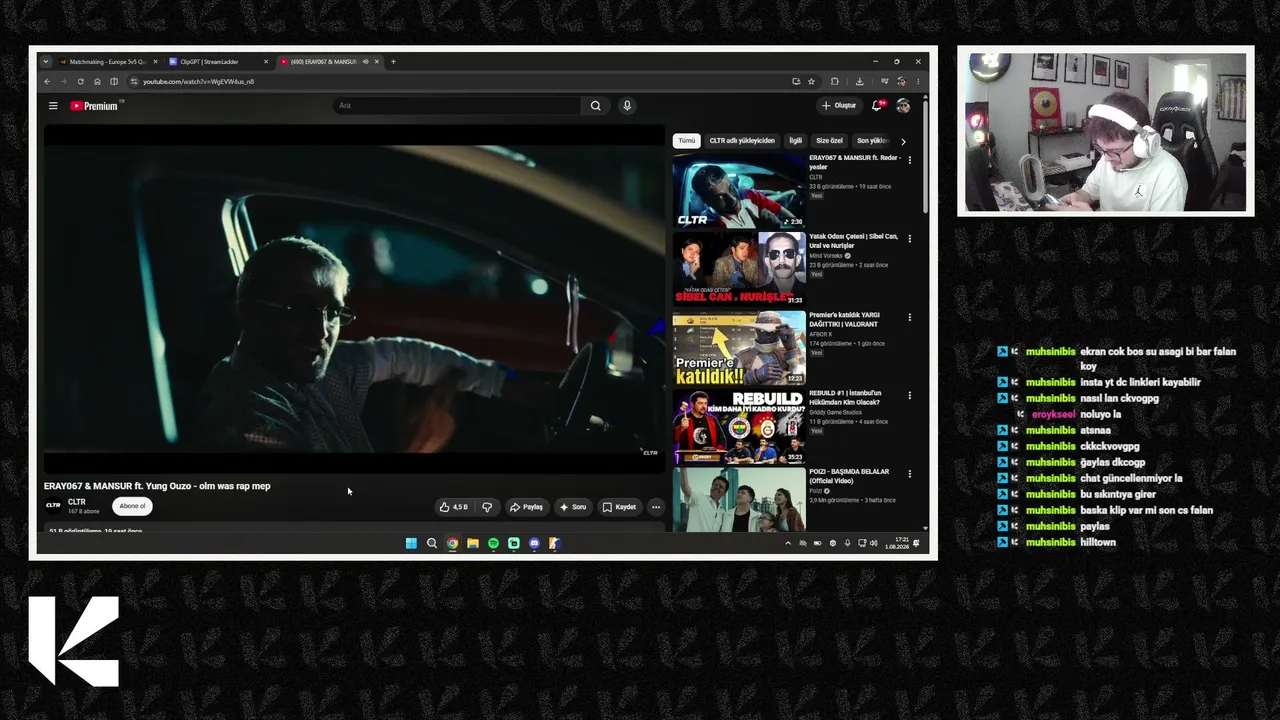This screenshot has width=1280, height=720.
Task: Open more actions under the video
Action: 656,507
